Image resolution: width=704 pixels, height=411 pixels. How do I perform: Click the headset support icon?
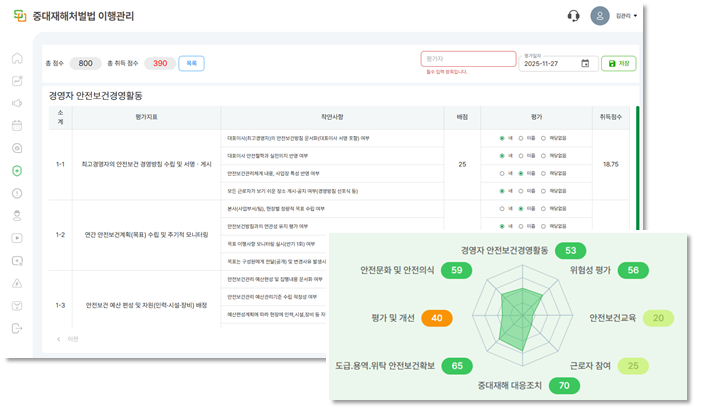[573, 16]
